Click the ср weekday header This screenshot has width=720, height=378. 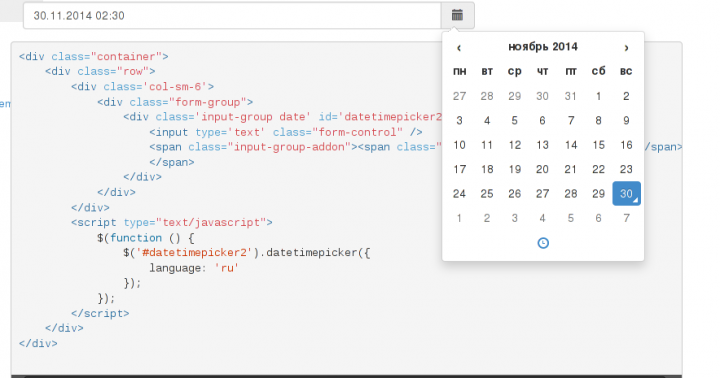point(515,71)
